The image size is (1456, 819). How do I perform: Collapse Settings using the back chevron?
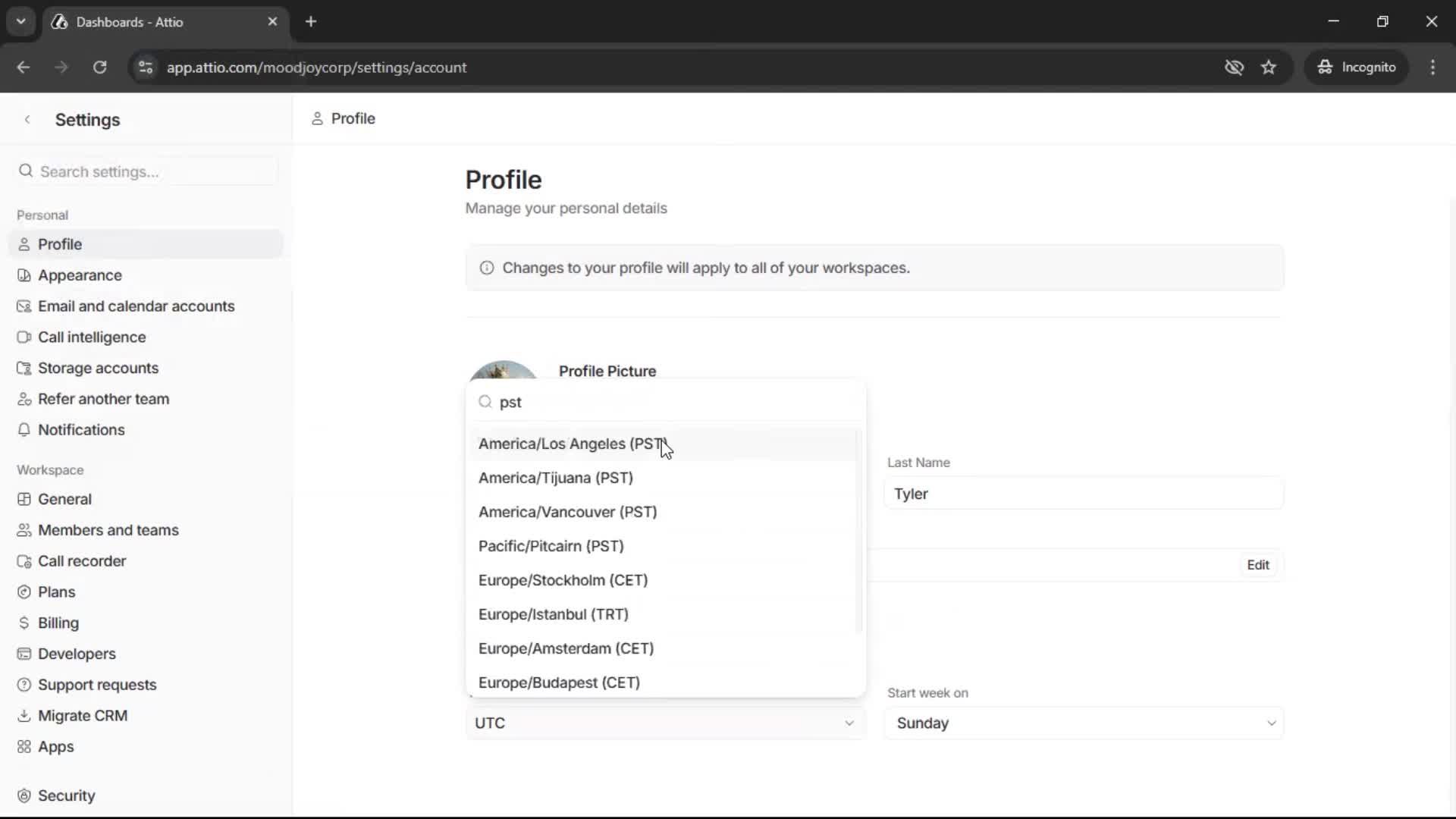click(x=27, y=119)
